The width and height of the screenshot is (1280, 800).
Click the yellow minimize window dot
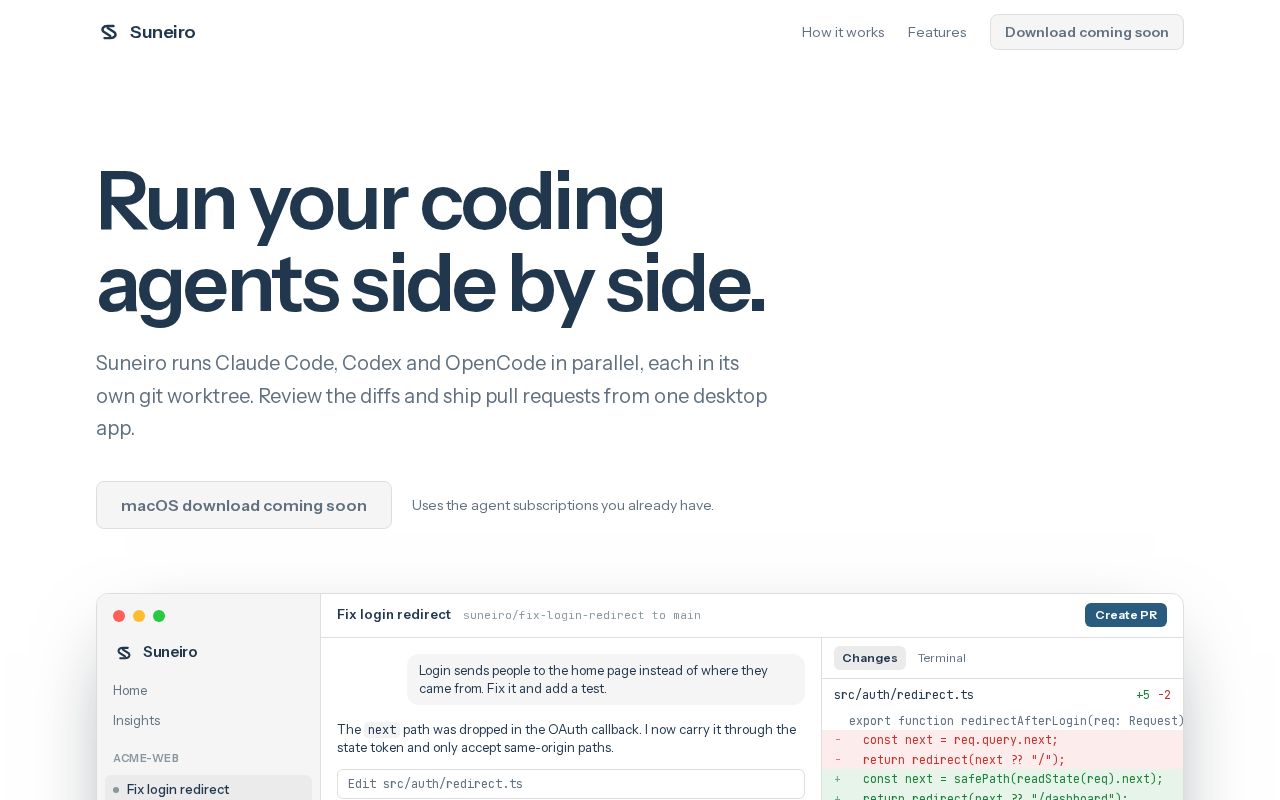click(x=139, y=616)
